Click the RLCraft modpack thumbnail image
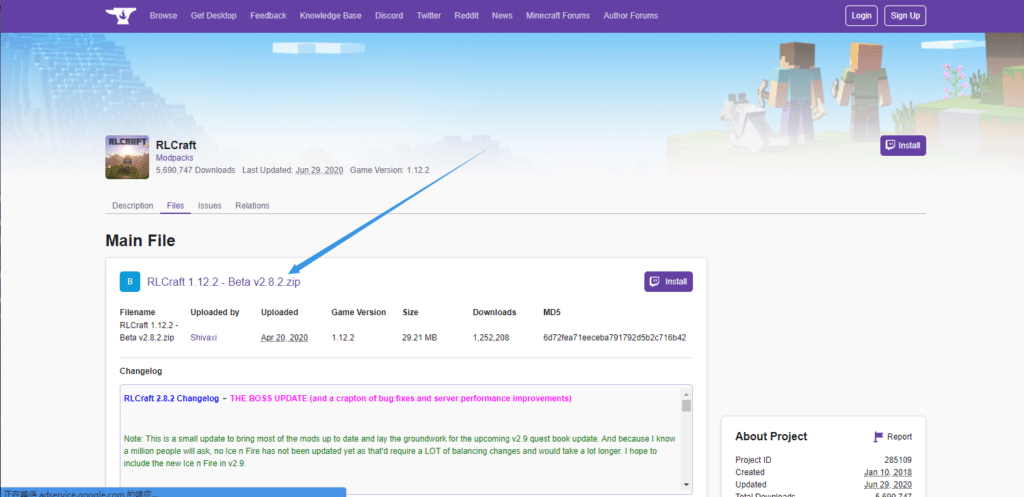Viewport: 1024px width, 497px height. click(x=127, y=157)
